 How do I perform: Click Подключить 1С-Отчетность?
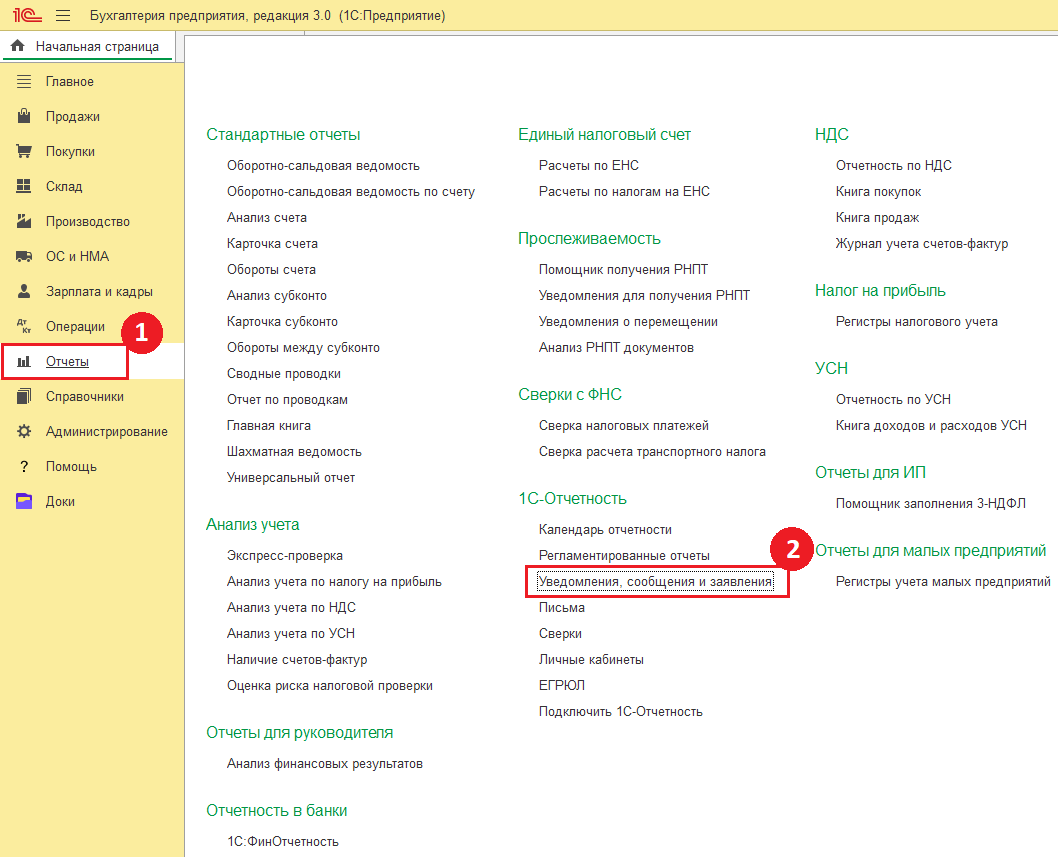click(x=620, y=712)
